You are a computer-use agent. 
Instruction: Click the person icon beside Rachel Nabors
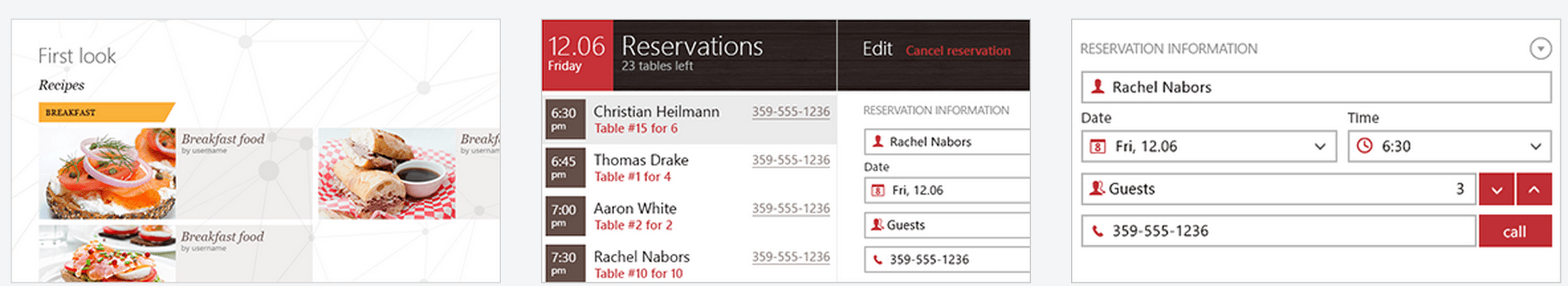click(1098, 87)
